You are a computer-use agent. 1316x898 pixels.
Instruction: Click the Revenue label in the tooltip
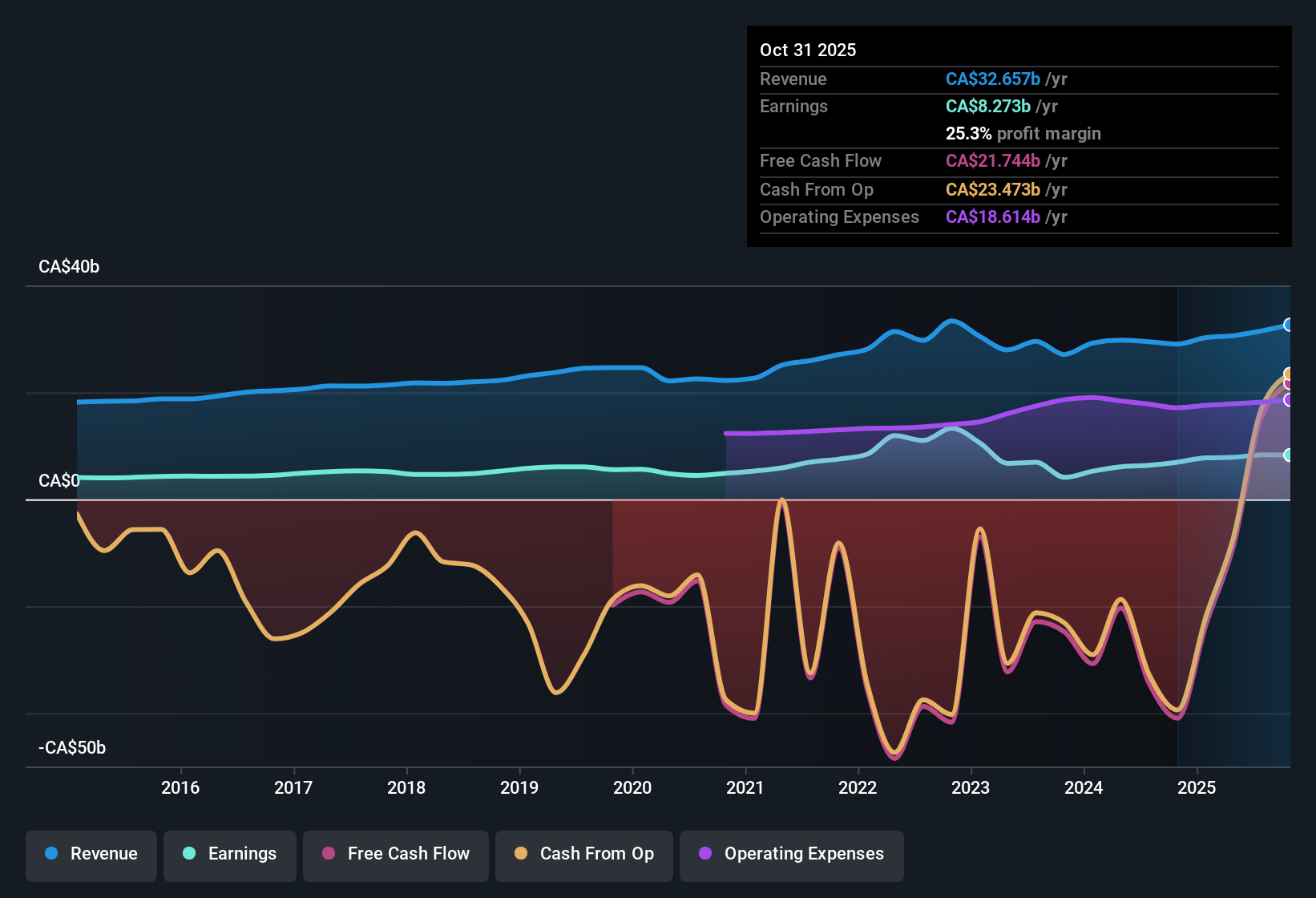click(x=793, y=79)
